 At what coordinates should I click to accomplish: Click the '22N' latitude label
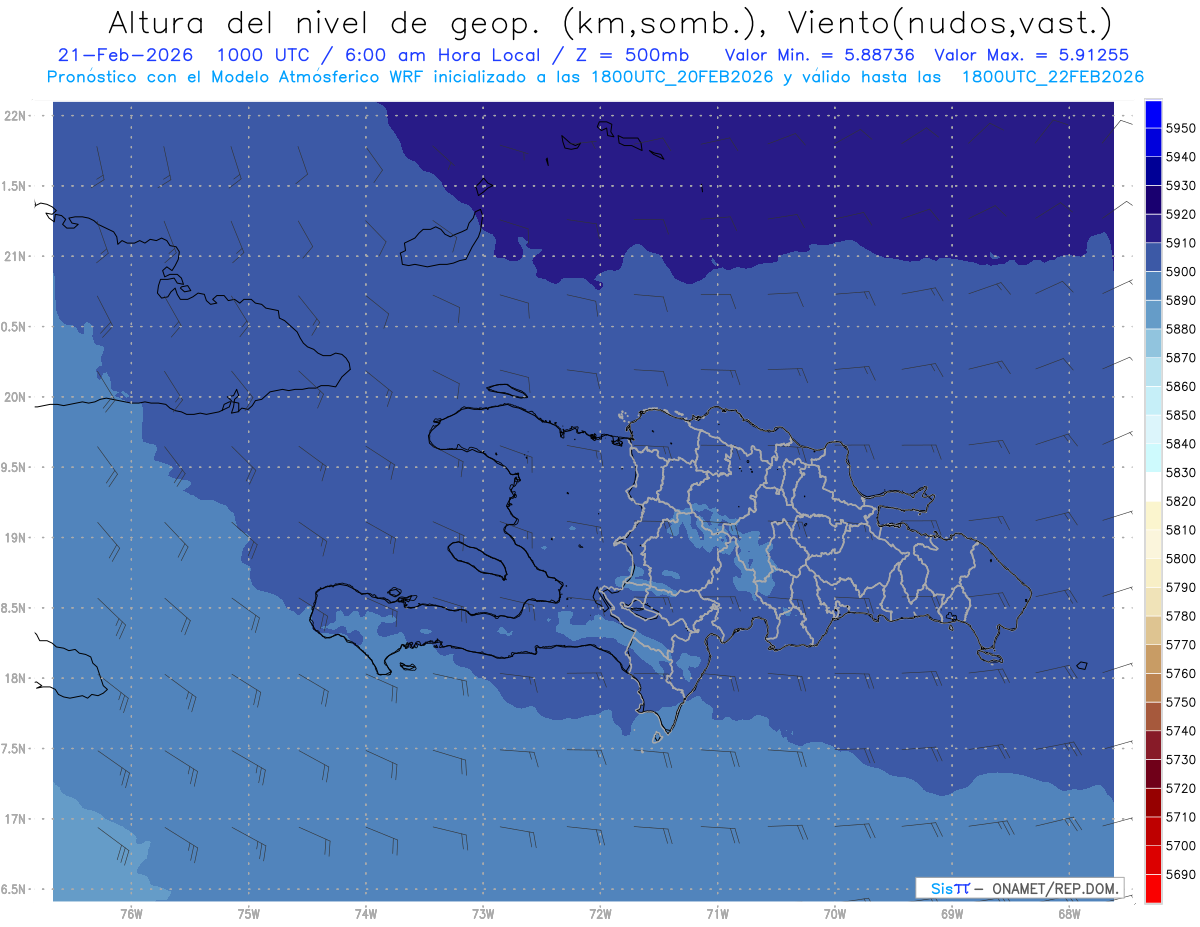pyautogui.click(x=15, y=116)
